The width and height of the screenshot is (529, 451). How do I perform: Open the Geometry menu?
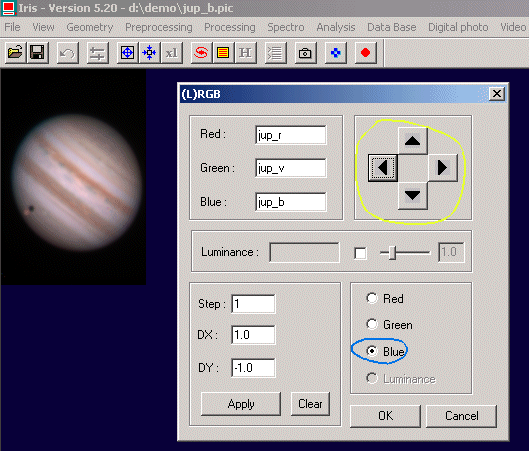(90, 27)
